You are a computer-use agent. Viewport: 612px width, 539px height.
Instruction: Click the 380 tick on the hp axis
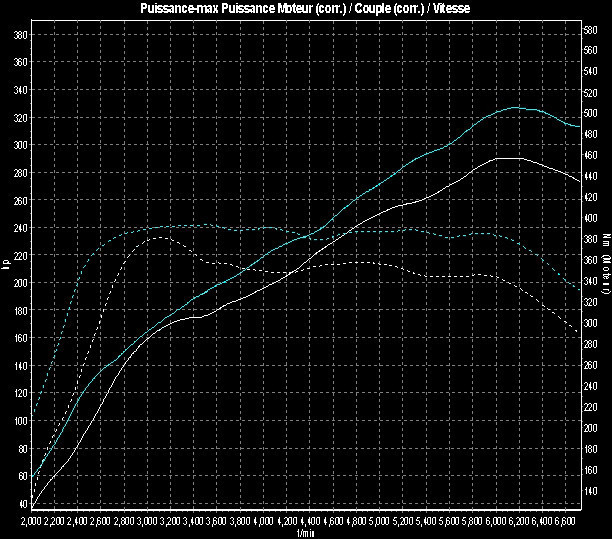tap(20, 34)
